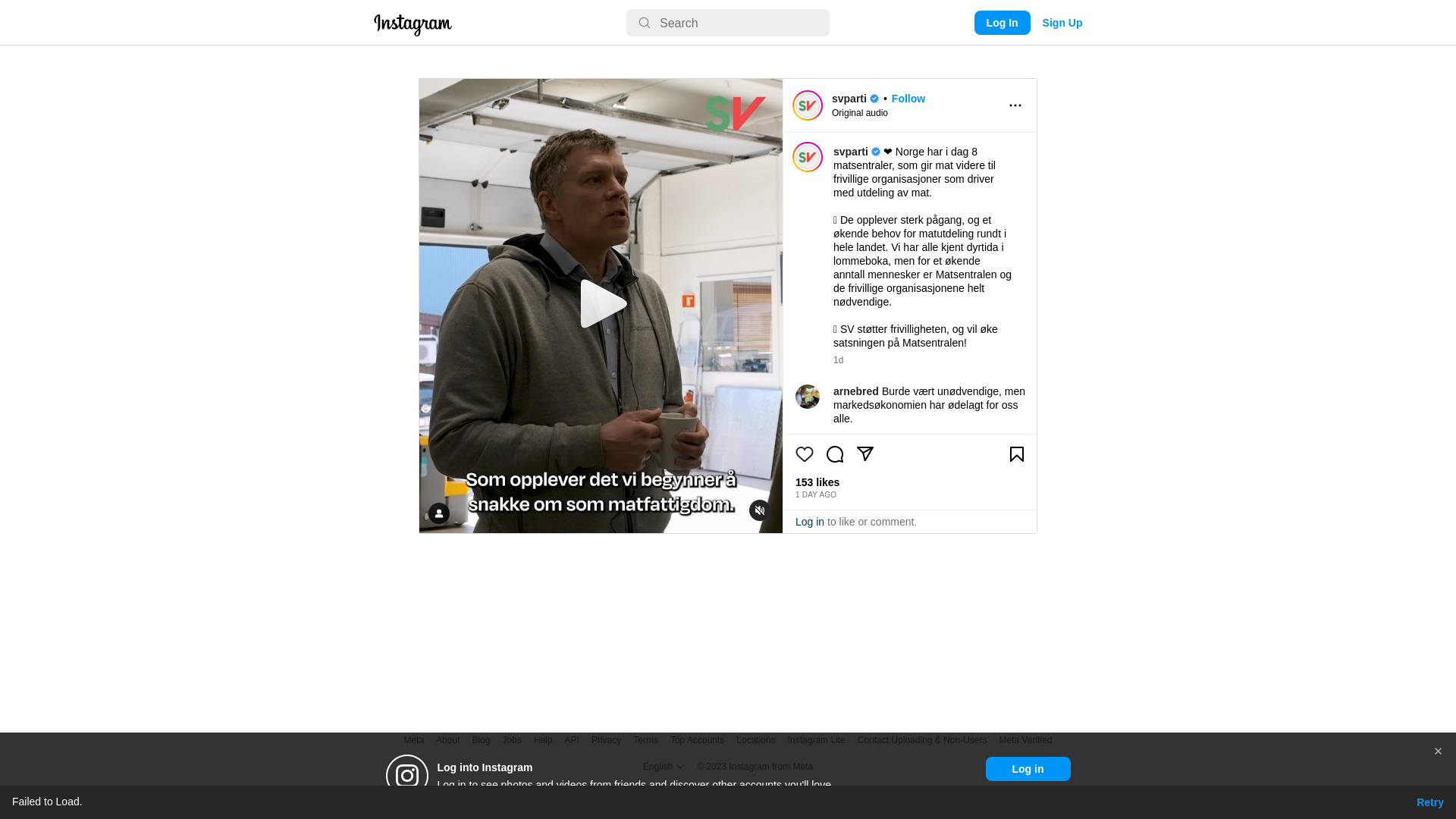Save post with bookmark icon
This screenshot has width=1456, height=819.
tap(1017, 454)
